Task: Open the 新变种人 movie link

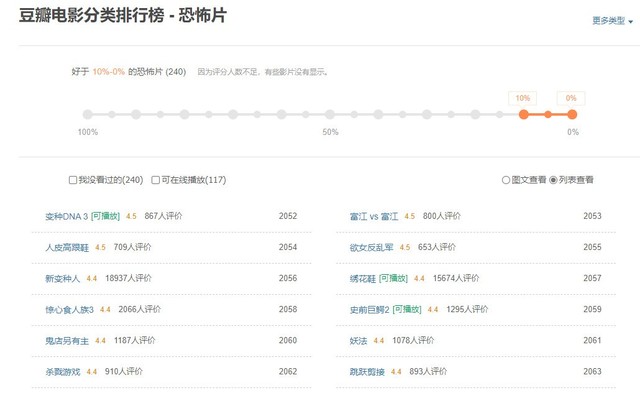Action: pyautogui.click(x=62, y=278)
